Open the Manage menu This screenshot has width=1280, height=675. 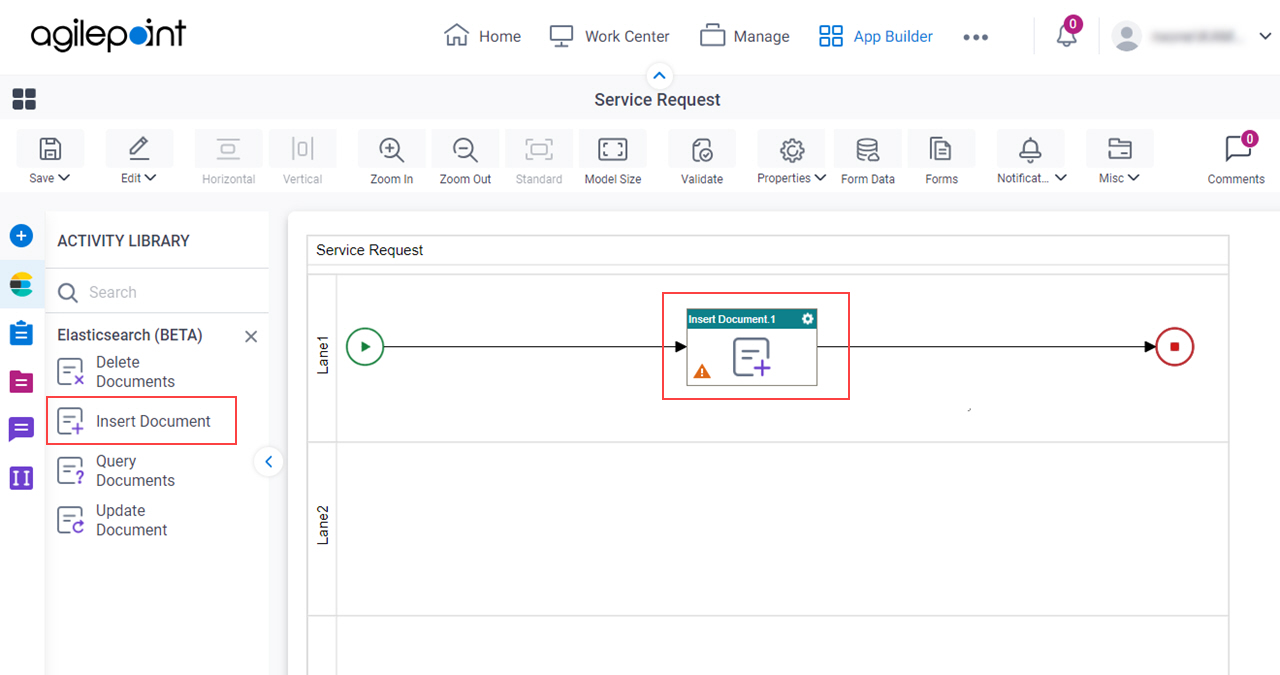744,36
